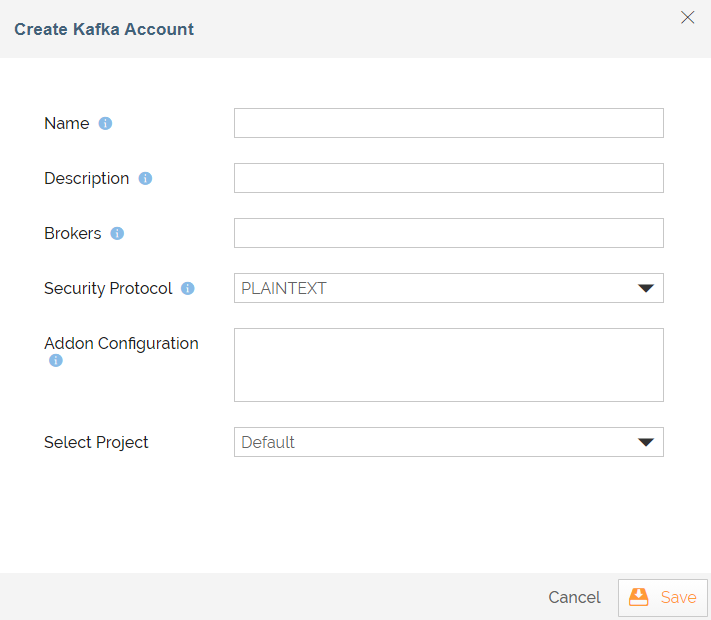This screenshot has height=620, width=711.
Task: Click inside the Addon Configuration text area
Action: coord(448,365)
